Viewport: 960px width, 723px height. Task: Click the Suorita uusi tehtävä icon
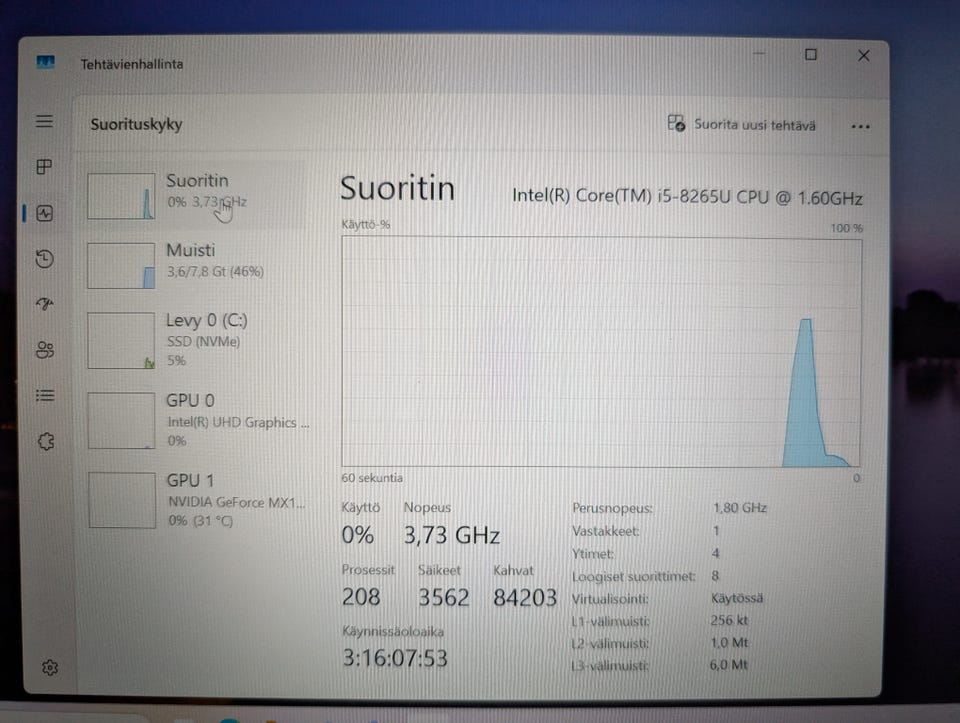pos(676,123)
